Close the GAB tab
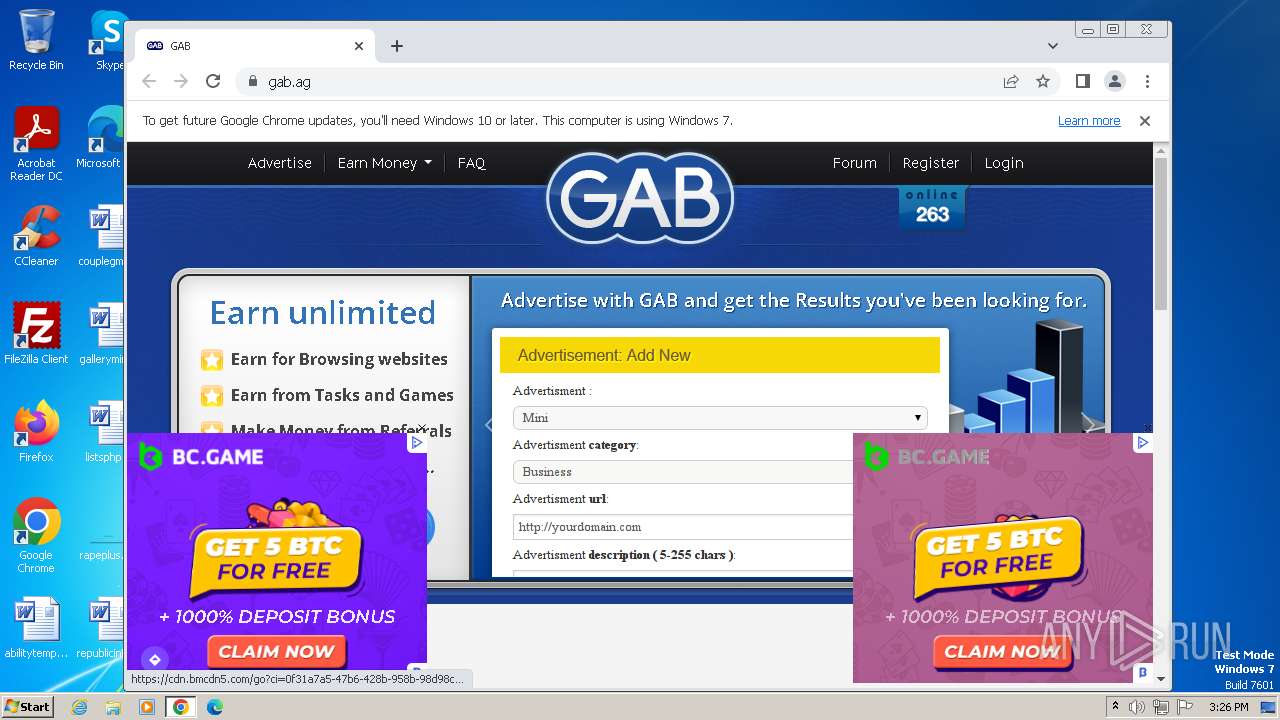The width and height of the screenshot is (1280, 720). 359,46
